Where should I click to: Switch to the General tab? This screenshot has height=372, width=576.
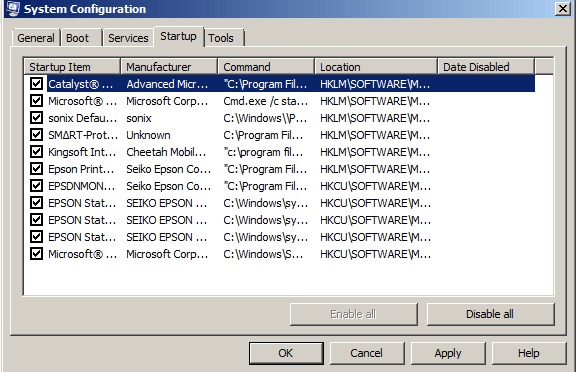pyautogui.click(x=36, y=38)
